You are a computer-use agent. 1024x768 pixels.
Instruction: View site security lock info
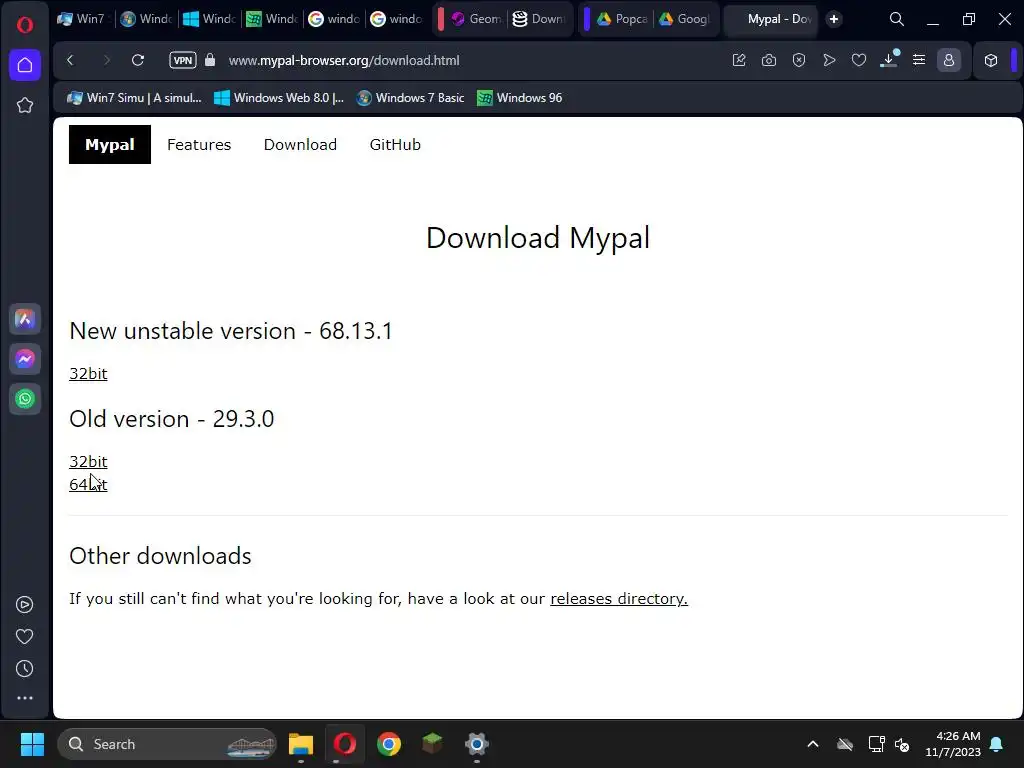click(x=210, y=60)
